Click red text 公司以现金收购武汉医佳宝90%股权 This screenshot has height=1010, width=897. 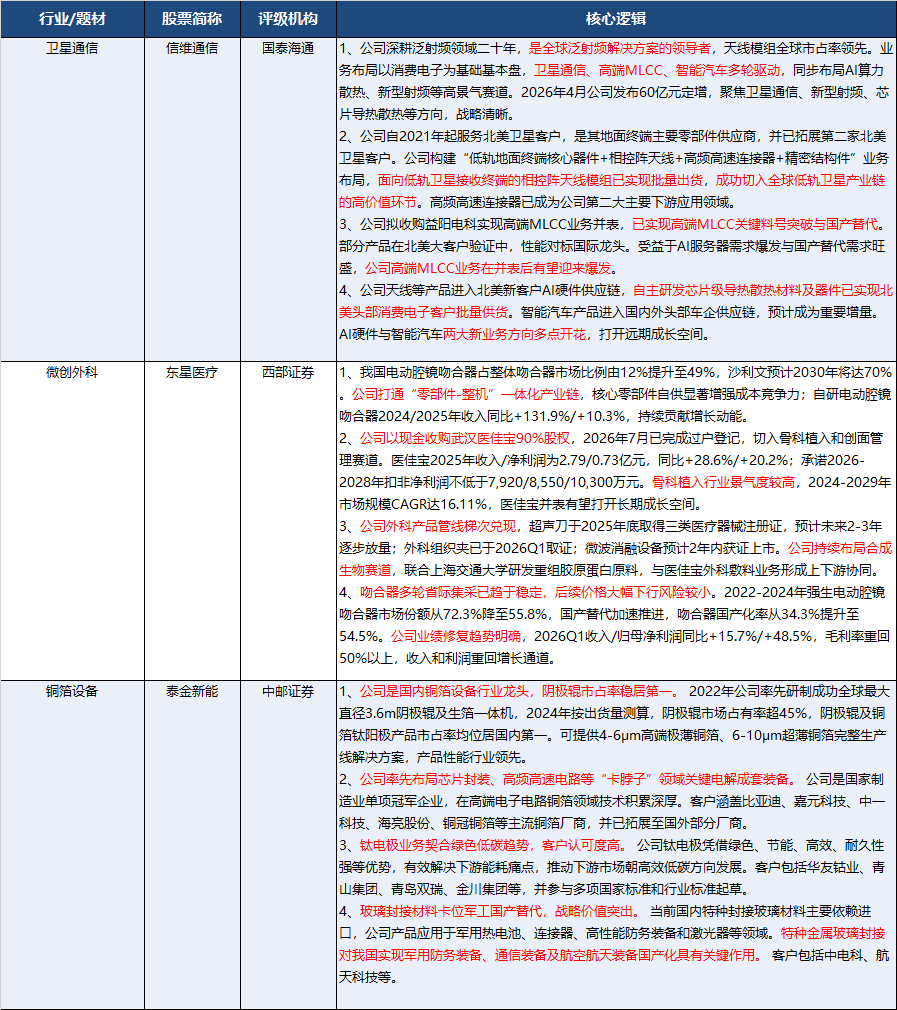click(x=465, y=439)
